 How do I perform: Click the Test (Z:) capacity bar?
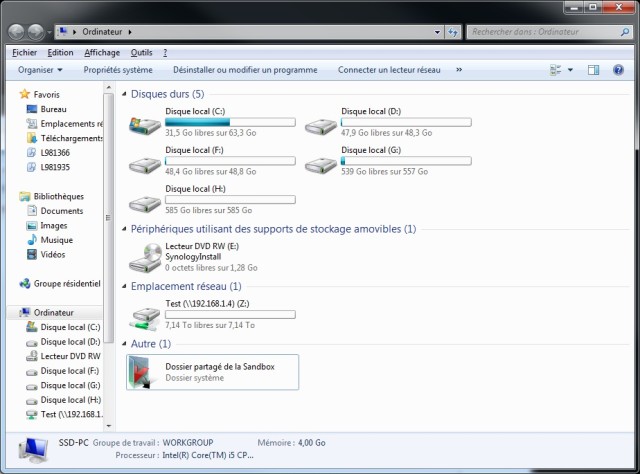tap(230, 314)
